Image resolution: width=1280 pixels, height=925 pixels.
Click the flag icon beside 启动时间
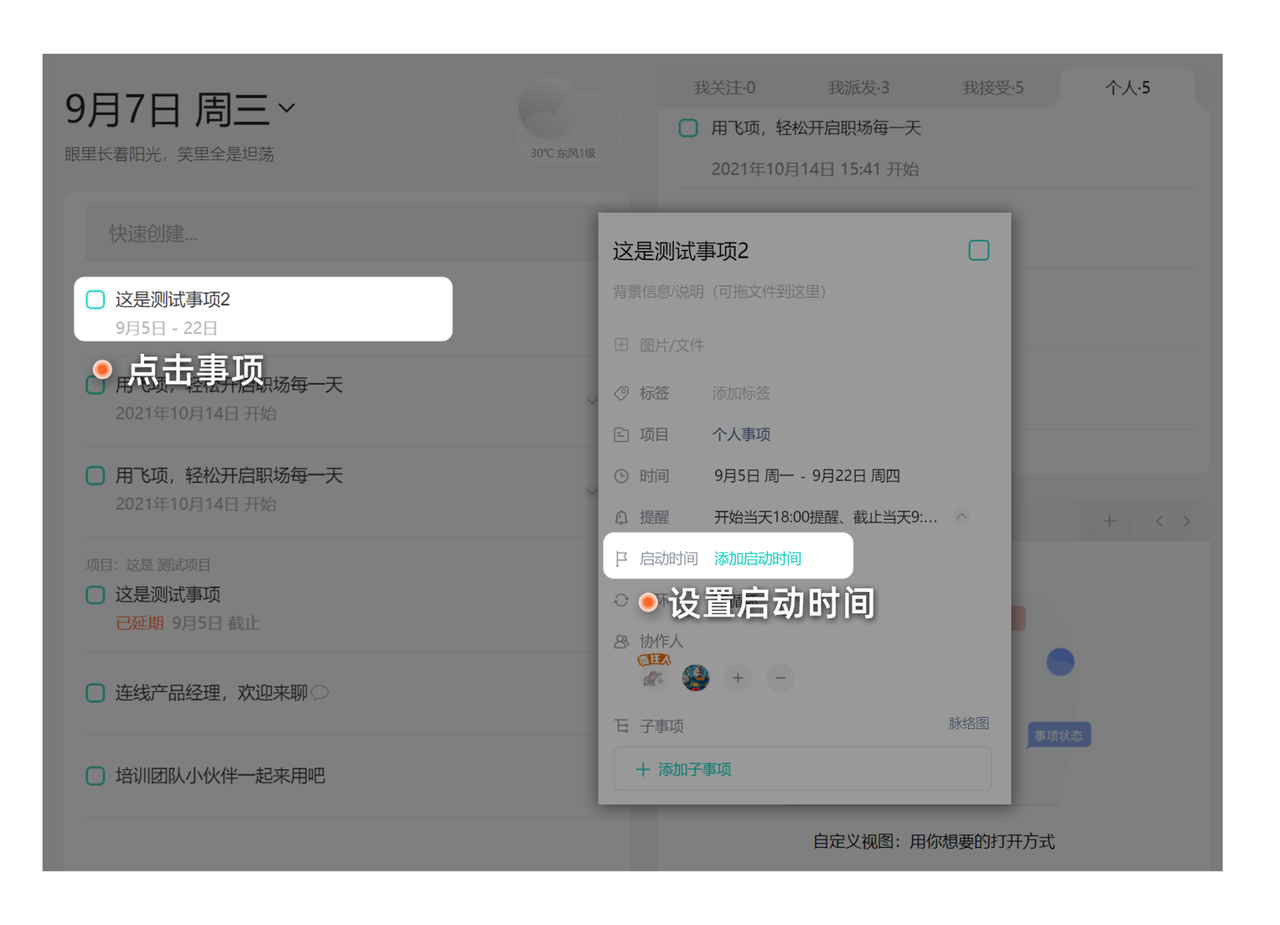[621, 559]
